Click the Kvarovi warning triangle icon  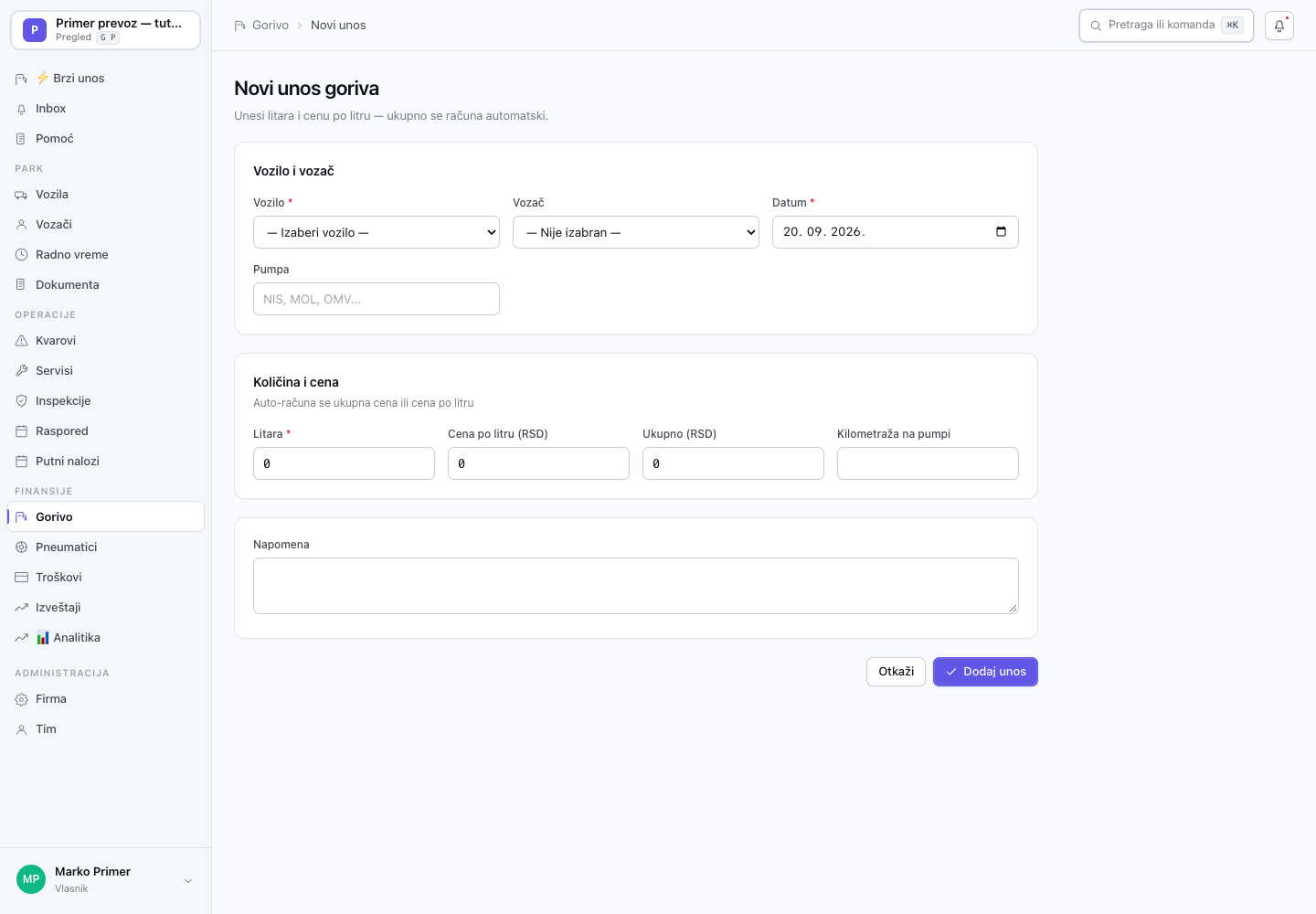coord(21,341)
